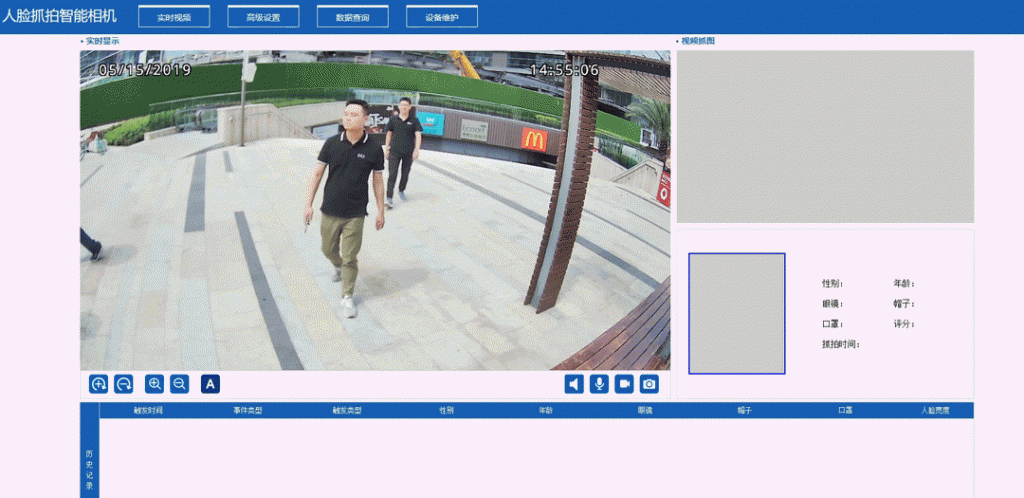Switch to the 高级设置 tab
This screenshot has height=498, width=1024.
pos(263,17)
